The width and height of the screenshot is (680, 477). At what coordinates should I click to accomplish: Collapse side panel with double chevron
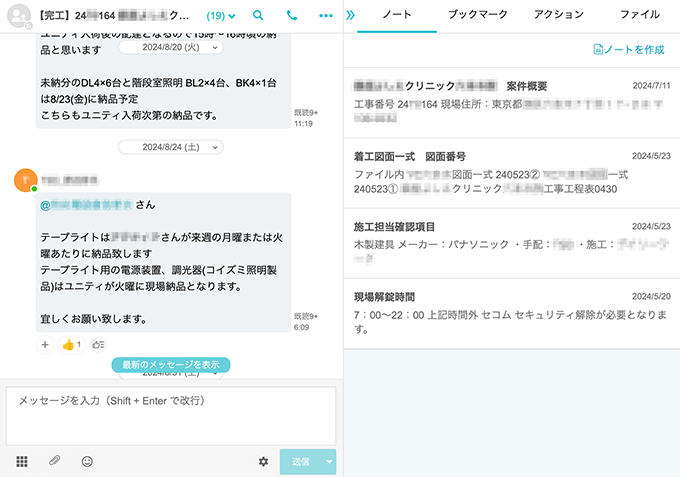click(x=350, y=16)
